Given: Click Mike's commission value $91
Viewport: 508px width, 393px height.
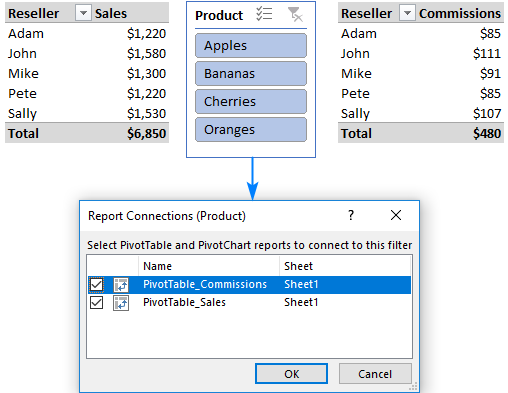Looking at the screenshot, I should point(490,74).
